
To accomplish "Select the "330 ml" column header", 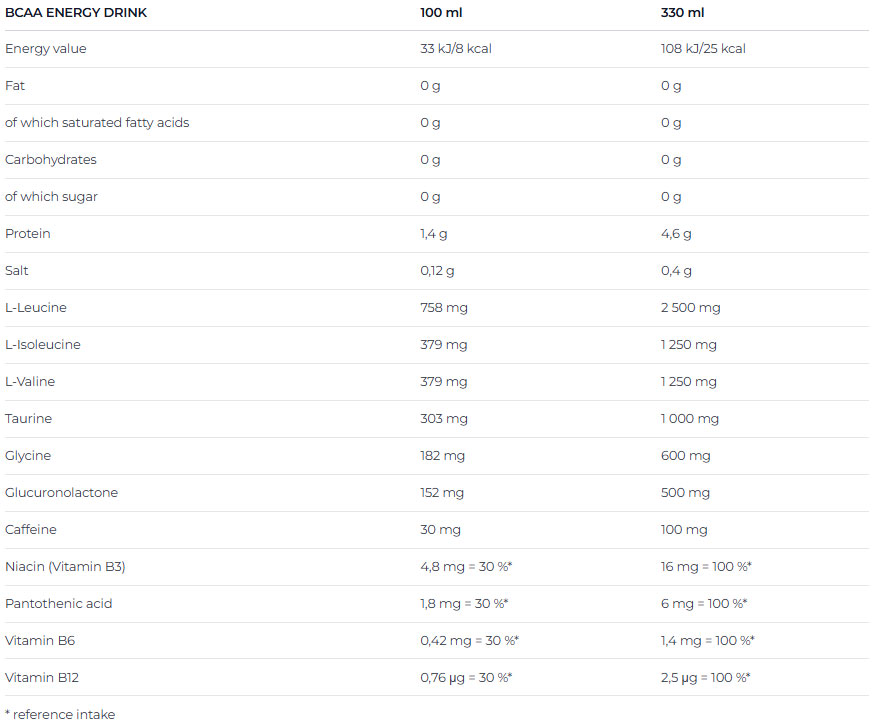I will click(x=682, y=12).
